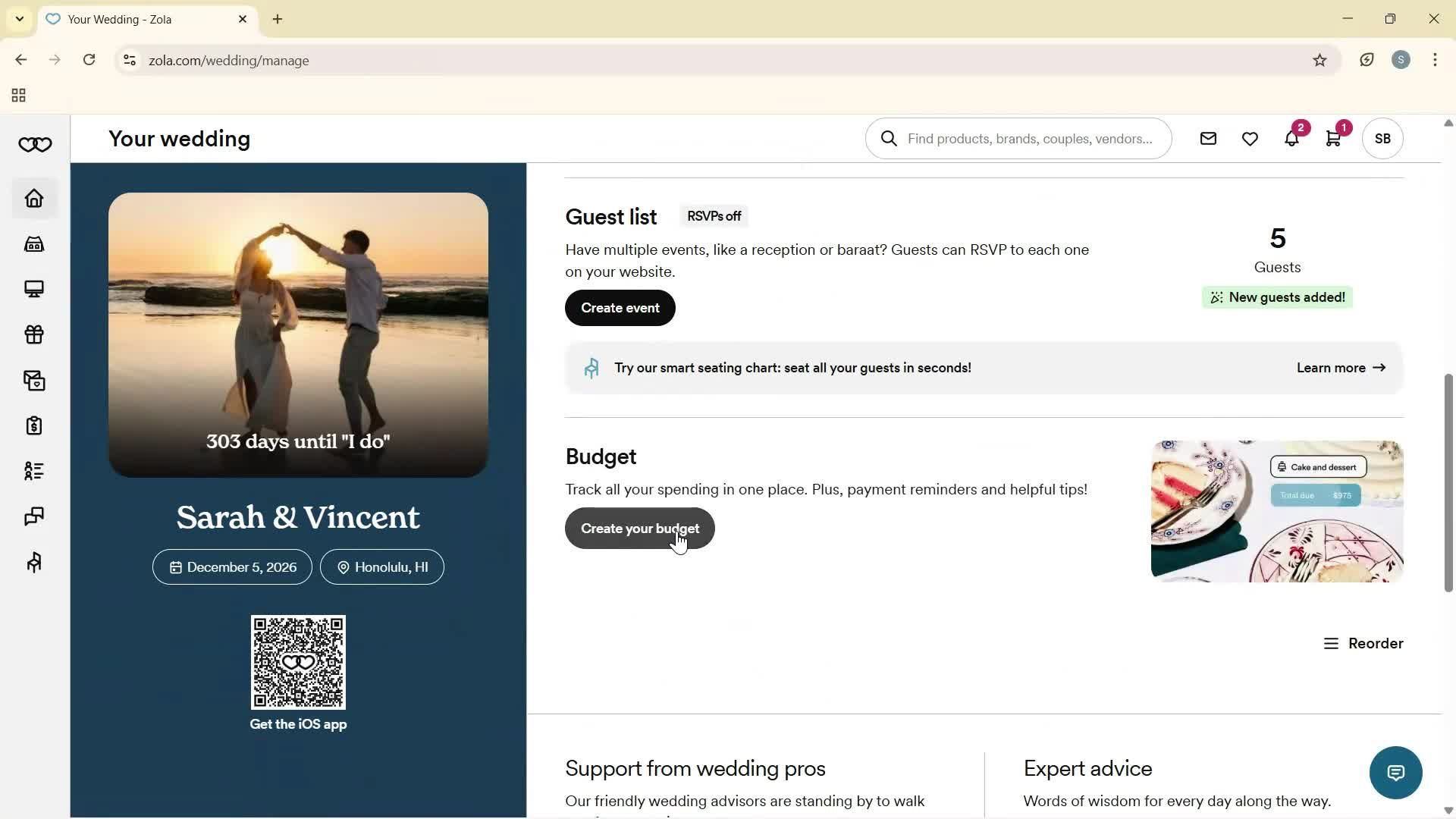The image size is (1456, 819).
Task: Open the wedding website icon (monitor)
Action: (34, 289)
